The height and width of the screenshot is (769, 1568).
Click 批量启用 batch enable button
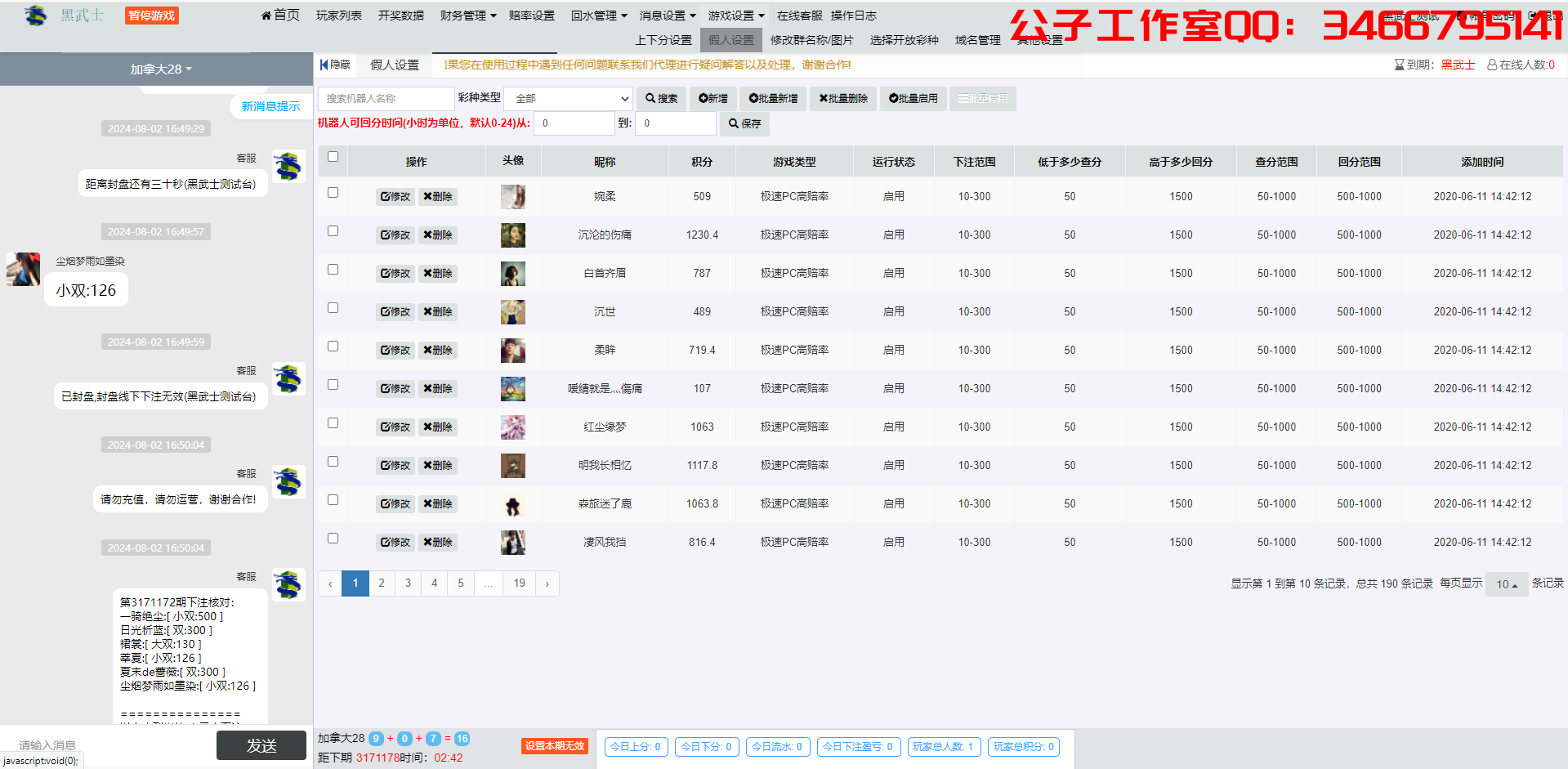tap(914, 99)
